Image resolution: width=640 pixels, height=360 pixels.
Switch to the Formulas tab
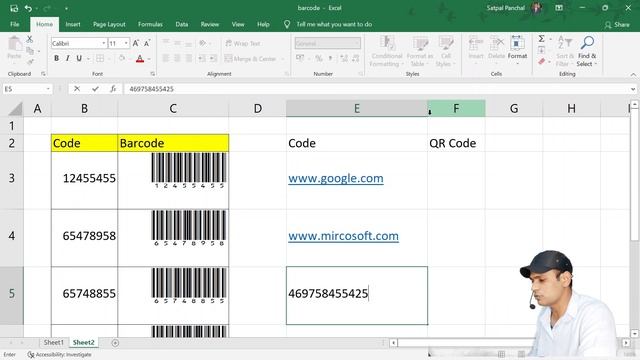point(150,24)
